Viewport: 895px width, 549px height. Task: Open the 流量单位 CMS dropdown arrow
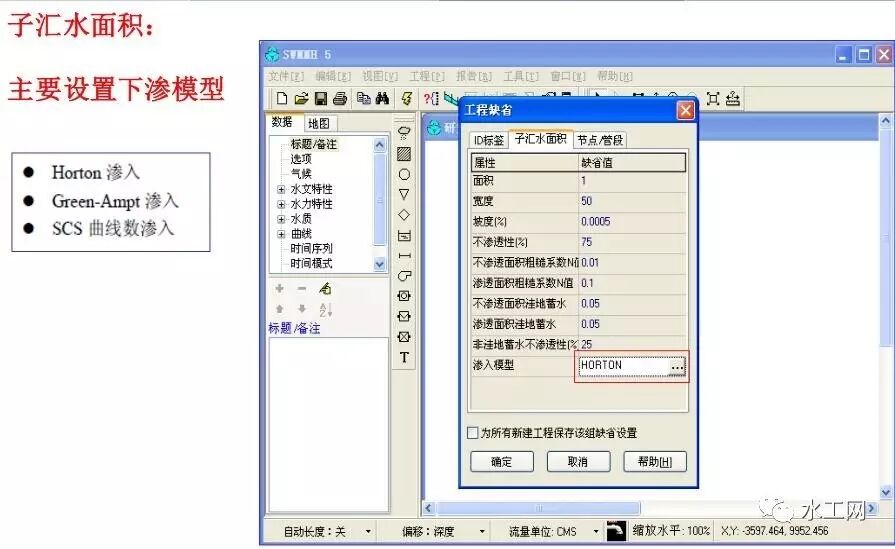point(596,531)
